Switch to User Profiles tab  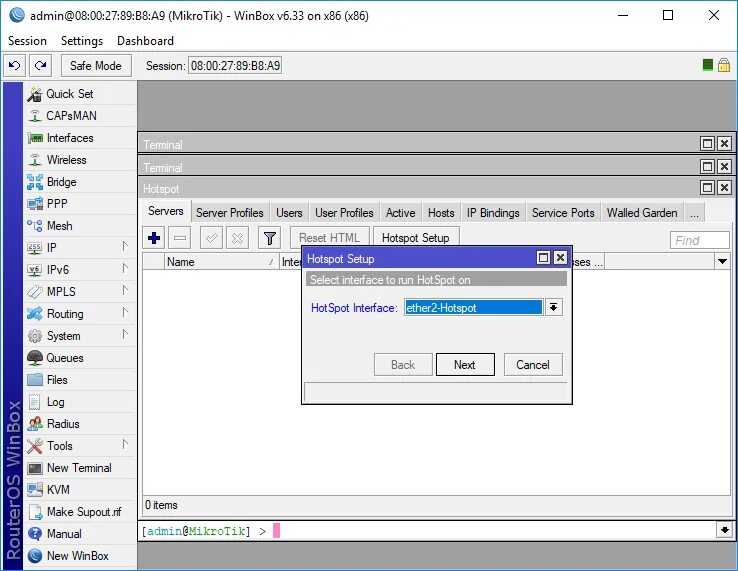[344, 213]
